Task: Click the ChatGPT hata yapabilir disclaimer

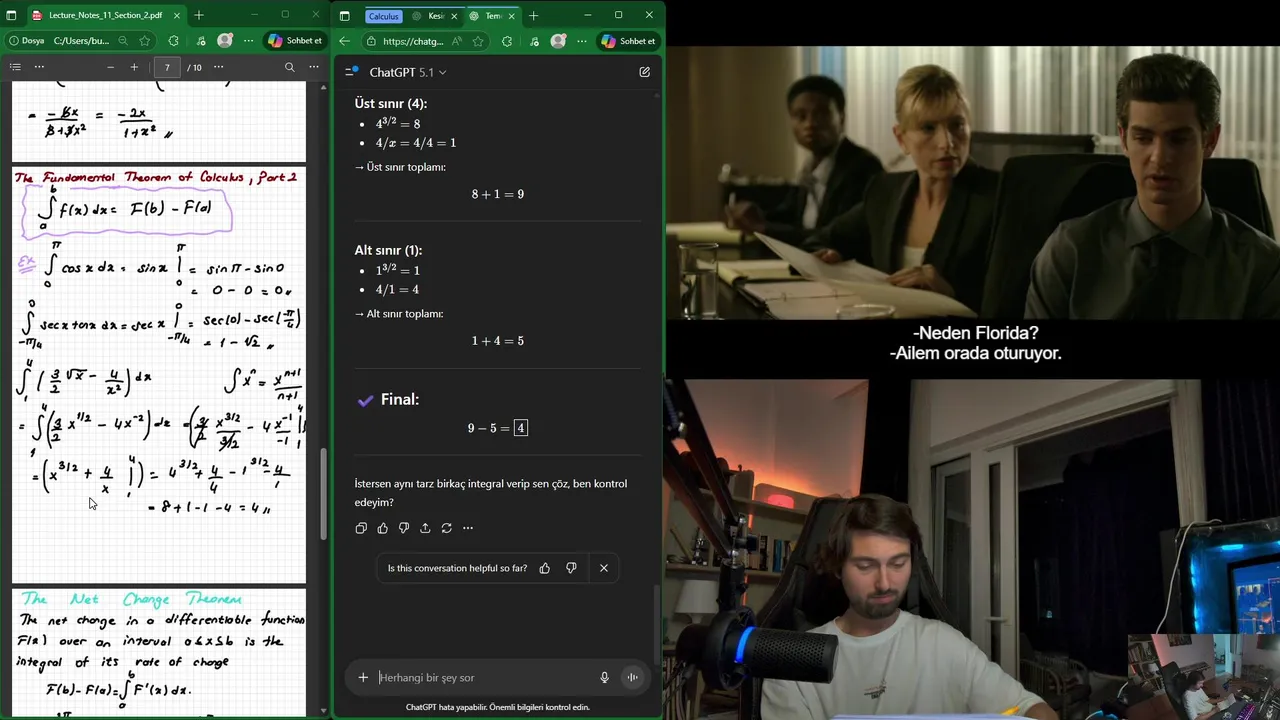Action: click(497, 707)
